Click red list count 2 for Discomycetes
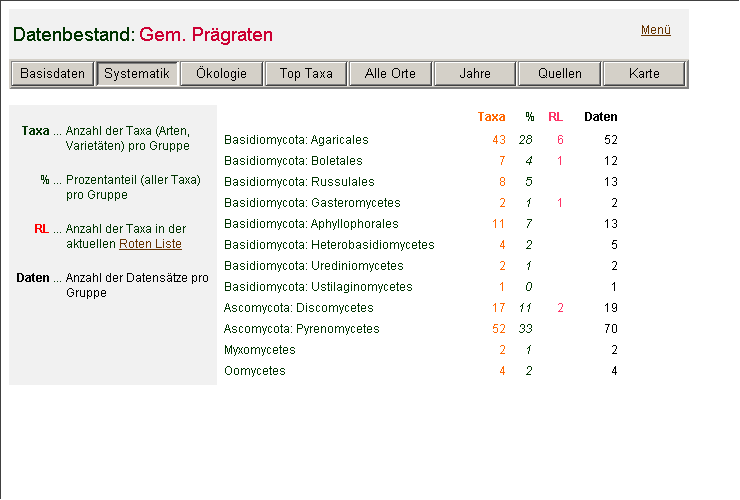The image size is (740, 500). click(560, 308)
